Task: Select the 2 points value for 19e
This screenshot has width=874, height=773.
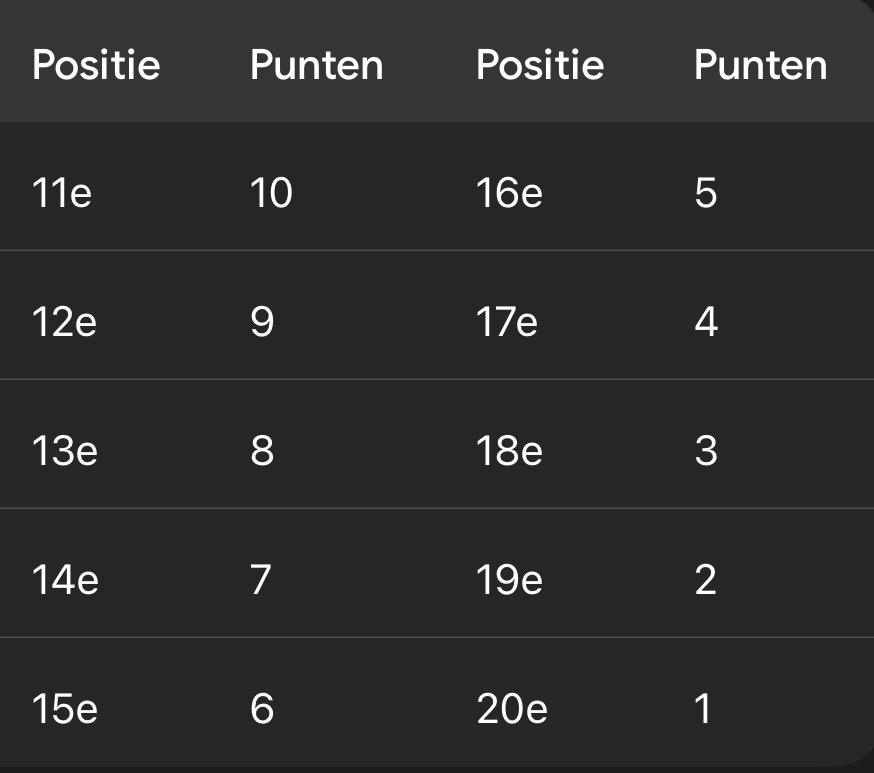Action: [706, 579]
